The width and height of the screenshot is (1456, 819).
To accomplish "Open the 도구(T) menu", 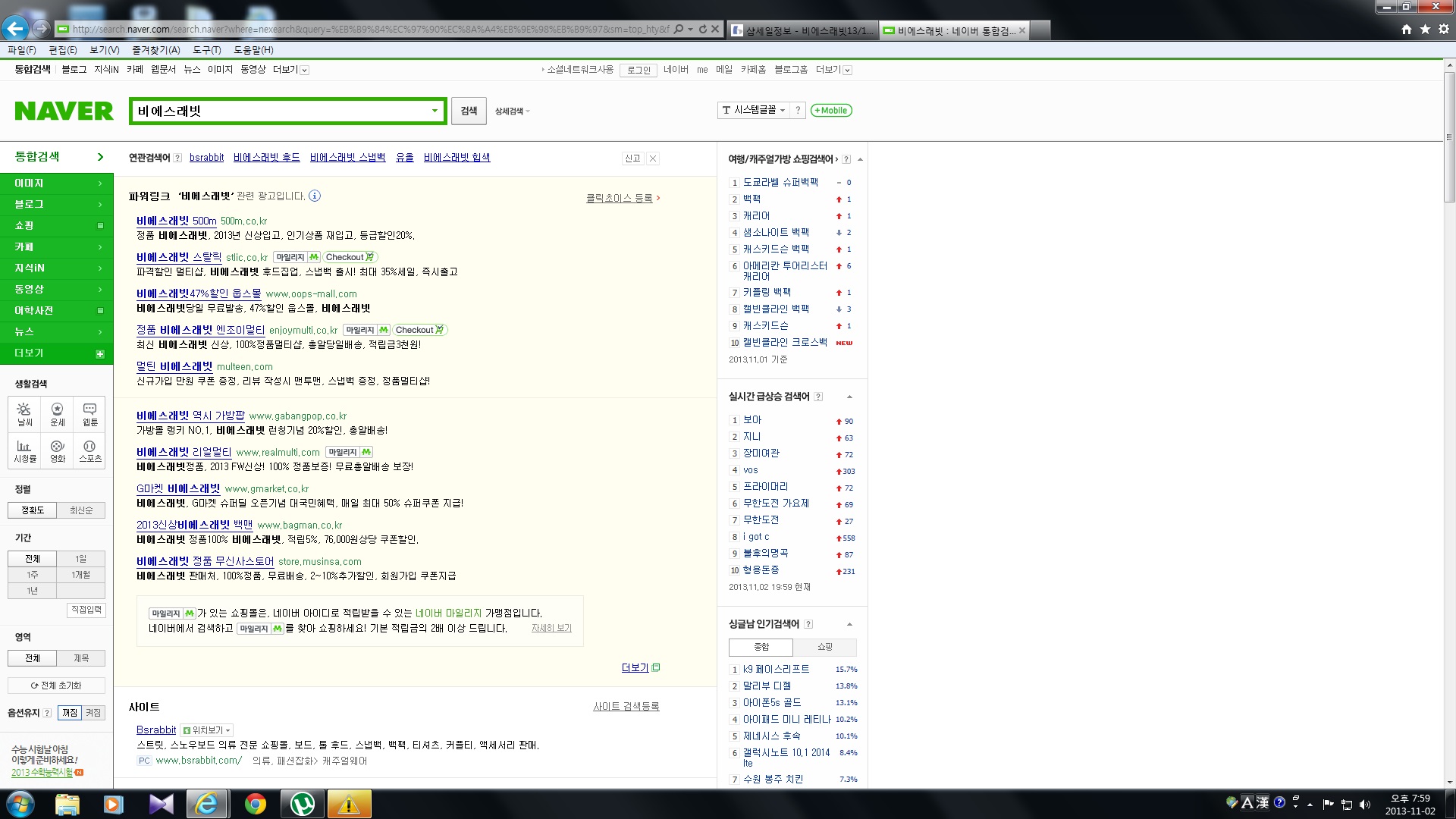I will pyautogui.click(x=206, y=50).
